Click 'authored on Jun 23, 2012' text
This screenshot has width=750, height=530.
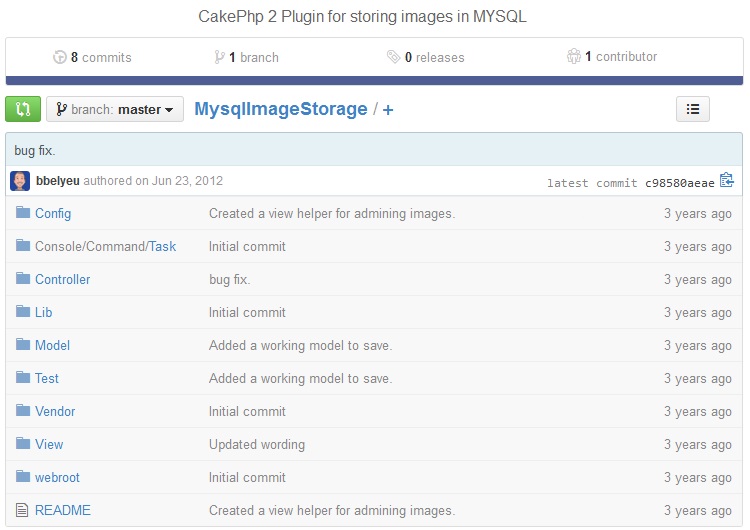153,181
